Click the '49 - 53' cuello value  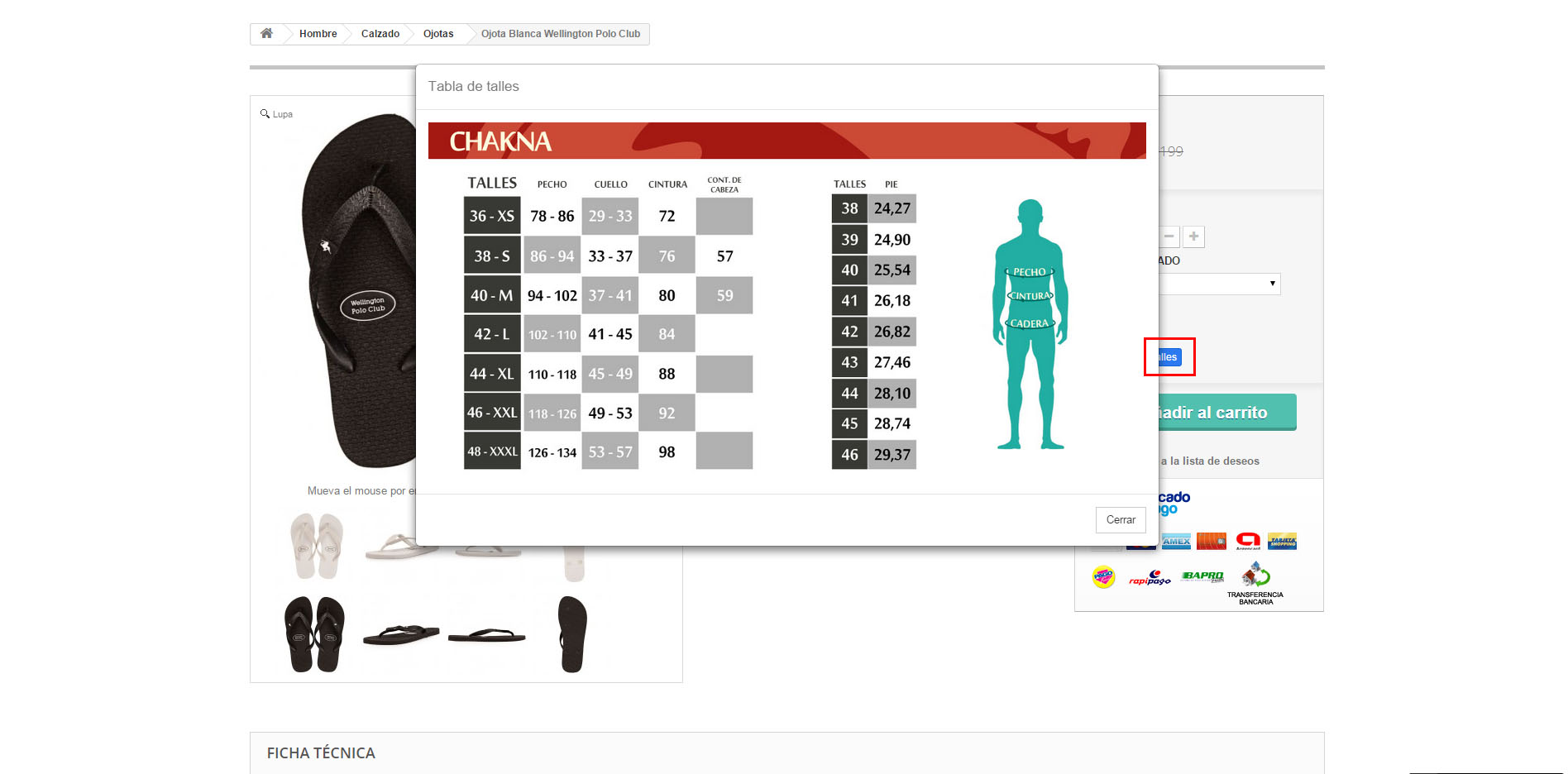coord(610,413)
